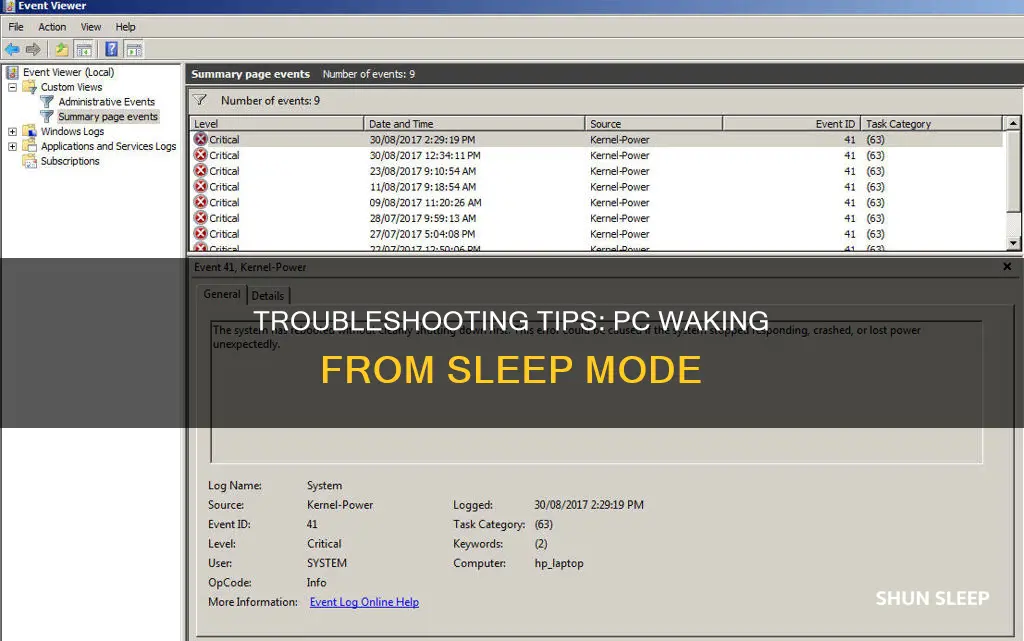Expand Applications and Services Logs node
This screenshot has height=641, width=1024.
[x=12, y=146]
